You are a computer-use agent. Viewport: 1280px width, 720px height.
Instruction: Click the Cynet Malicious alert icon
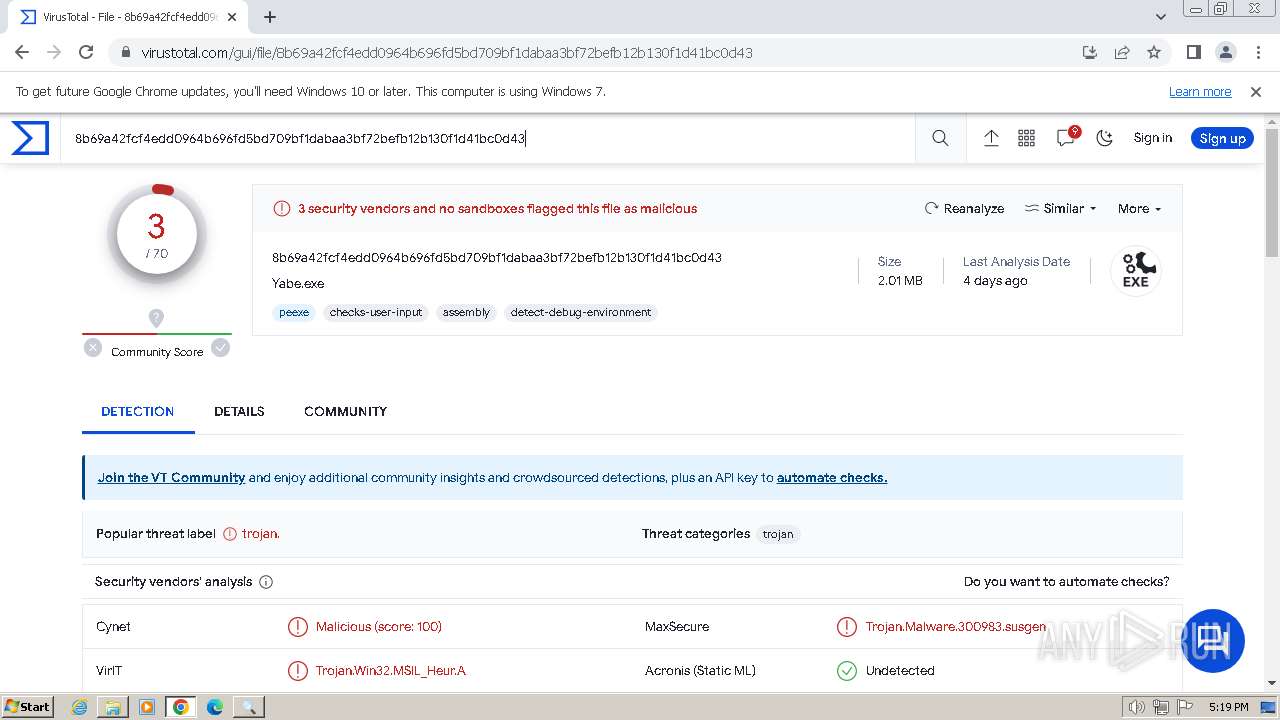[x=297, y=626]
